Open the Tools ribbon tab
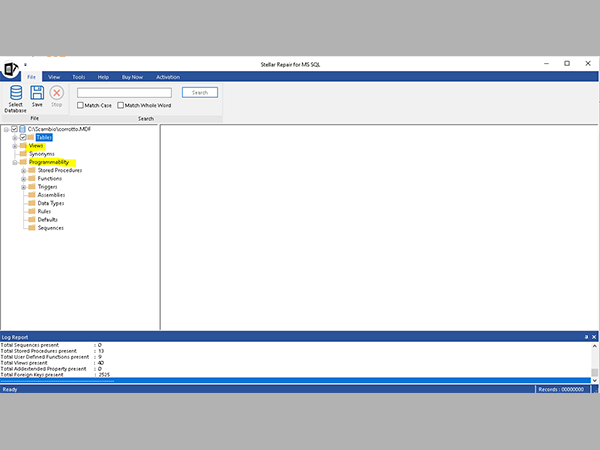The width and height of the screenshot is (600, 450). tap(79, 77)
